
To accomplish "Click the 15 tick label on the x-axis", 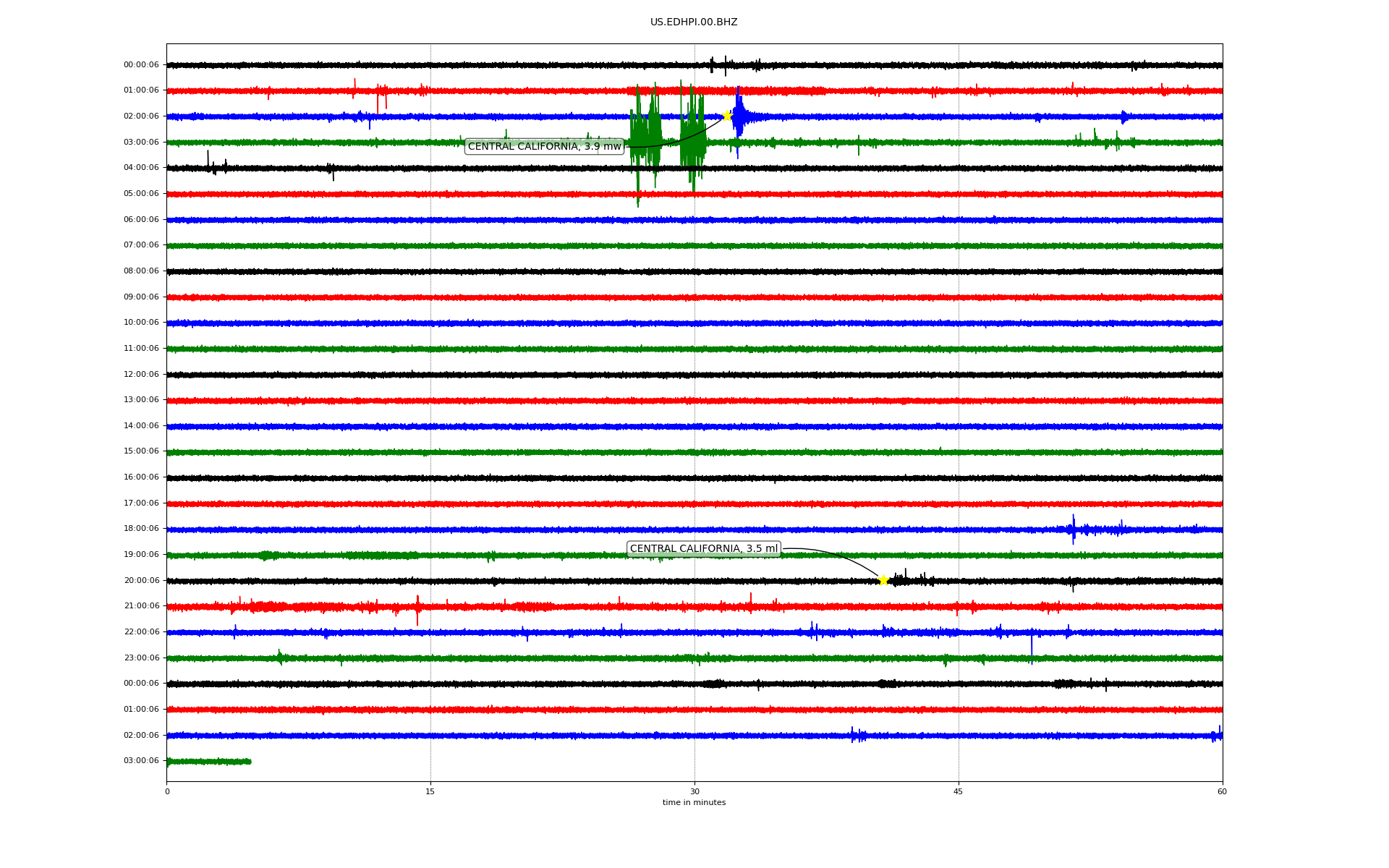I will (x=430, y=791).
